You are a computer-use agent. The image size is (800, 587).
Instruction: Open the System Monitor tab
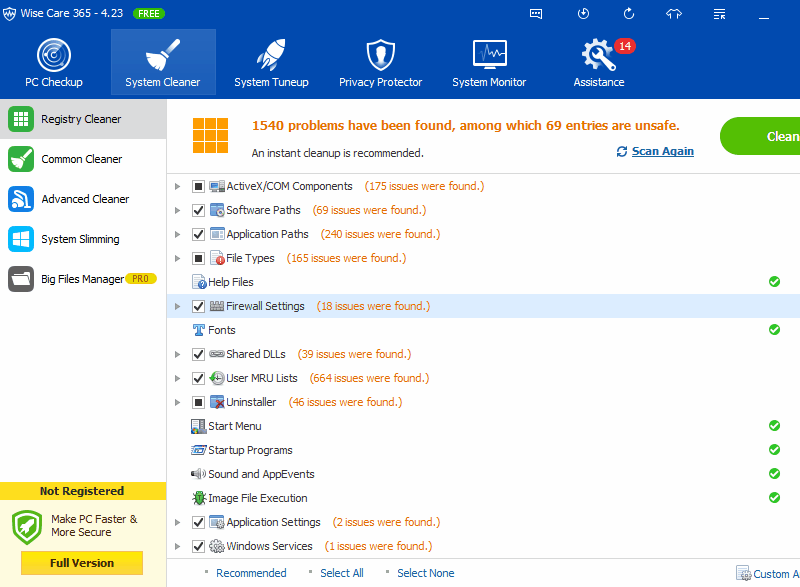(x=489, y=62)
